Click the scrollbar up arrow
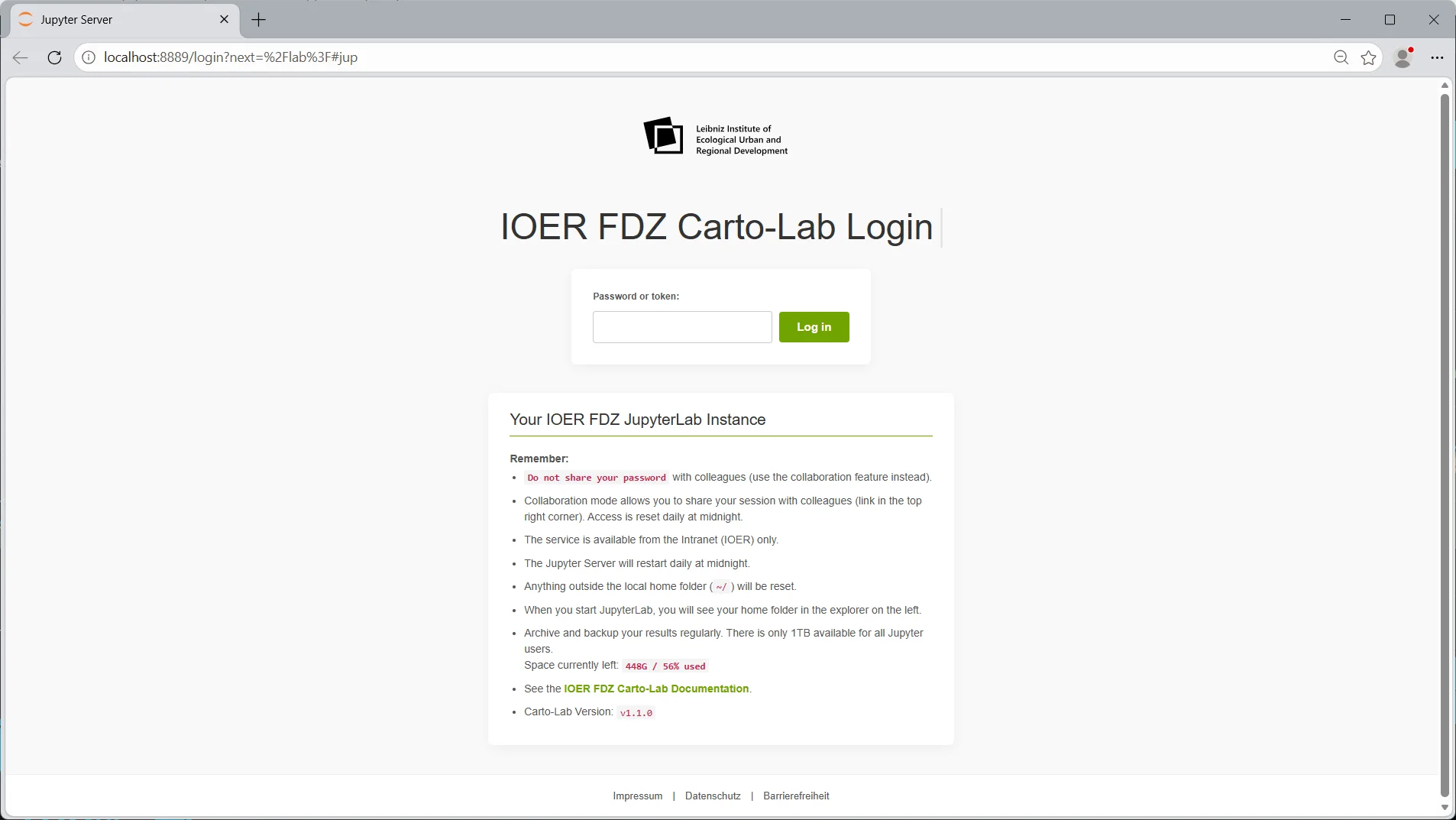Screen dimensions: 1456x820 pos(1444,85)
